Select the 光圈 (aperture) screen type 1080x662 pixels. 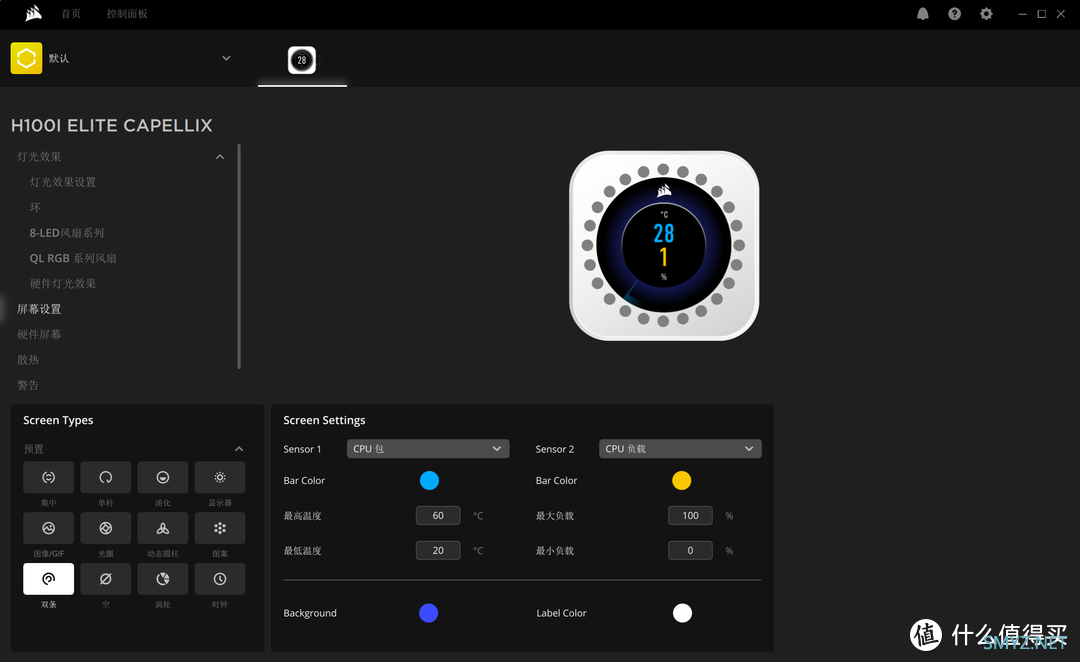105,528
